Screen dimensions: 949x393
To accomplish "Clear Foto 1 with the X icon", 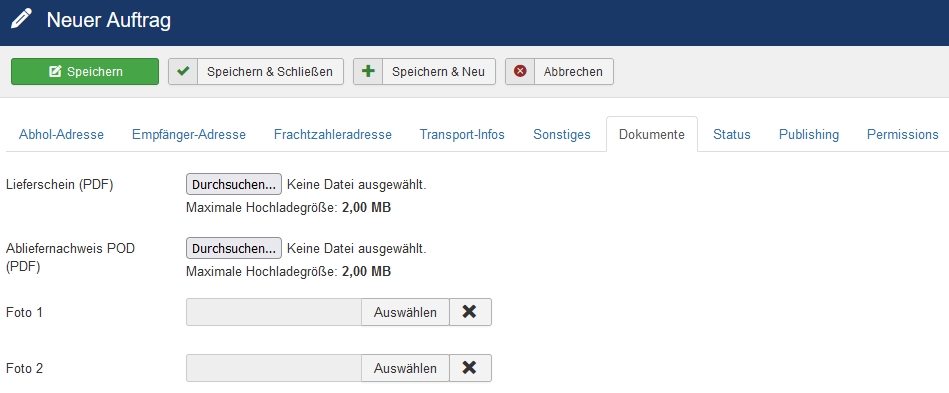I will coord(470,312).
